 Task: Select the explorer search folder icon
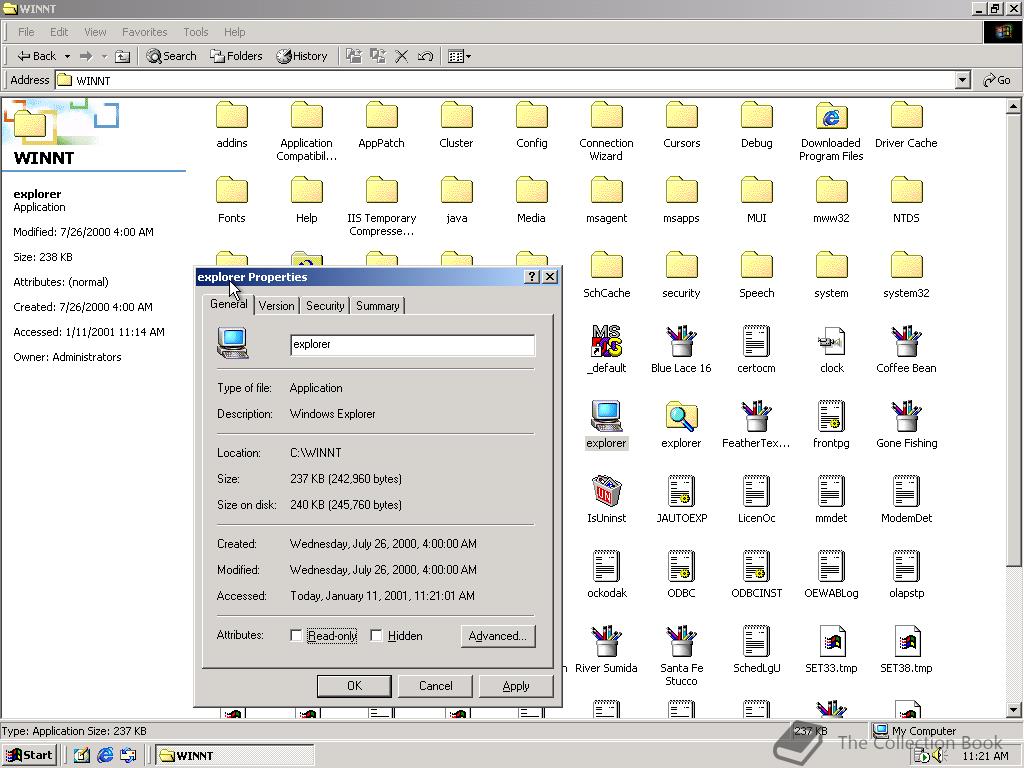click(681, 424)
